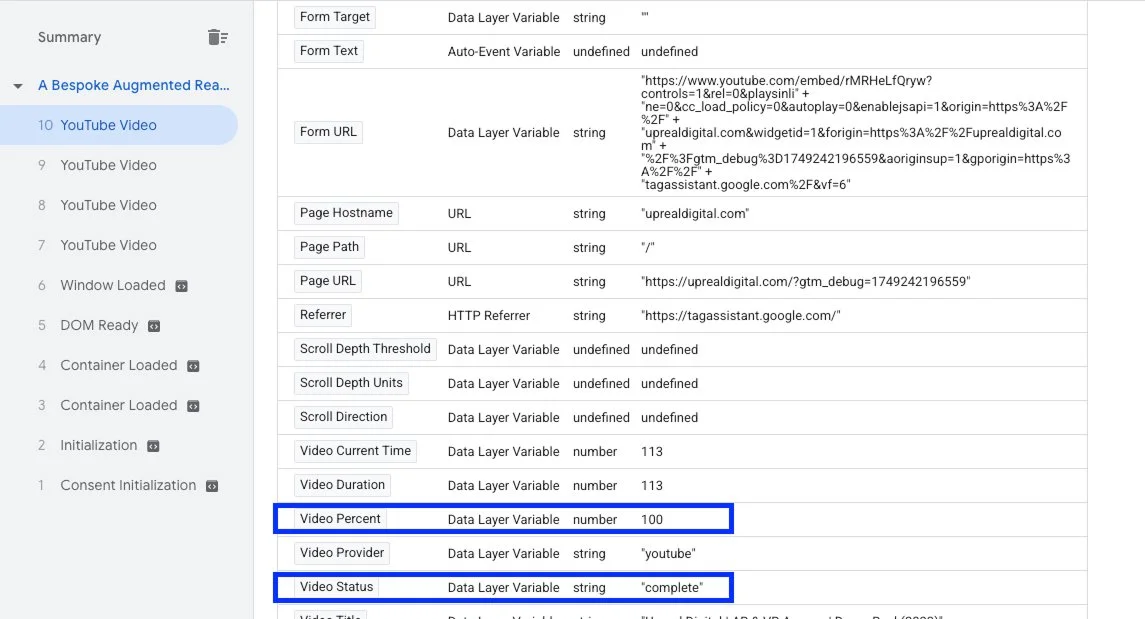Click Auto-Event Variable type in Form Text row
Image resolution: width=1145 pixels, height=619 pixels.
tap(504, 52)
